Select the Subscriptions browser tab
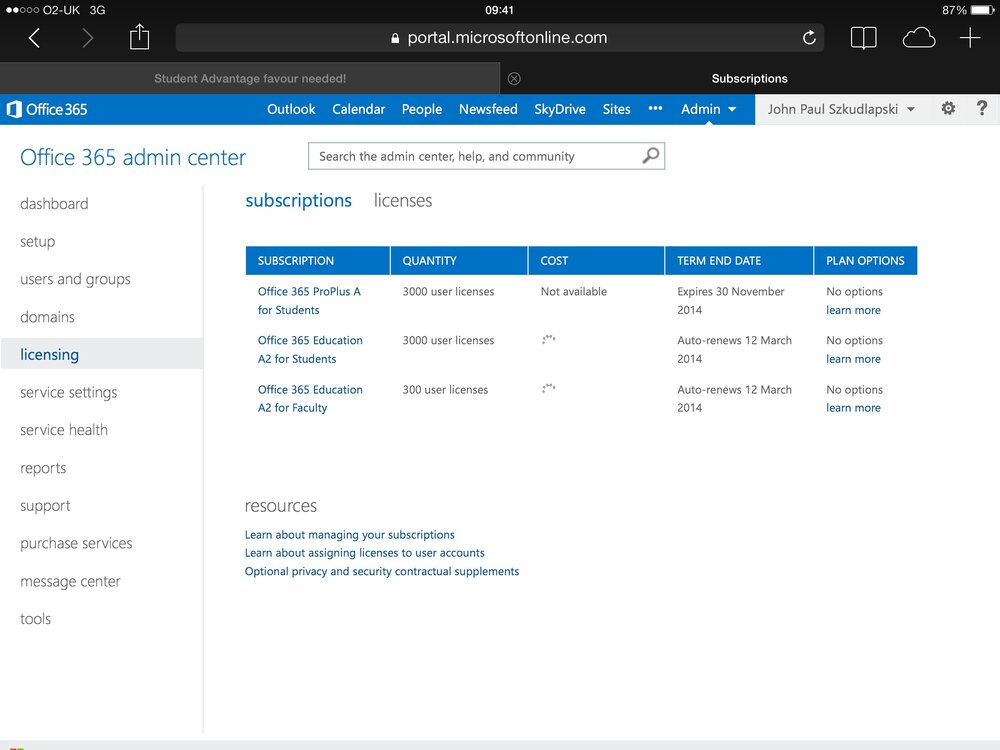1000x750 pixels. 749,78
